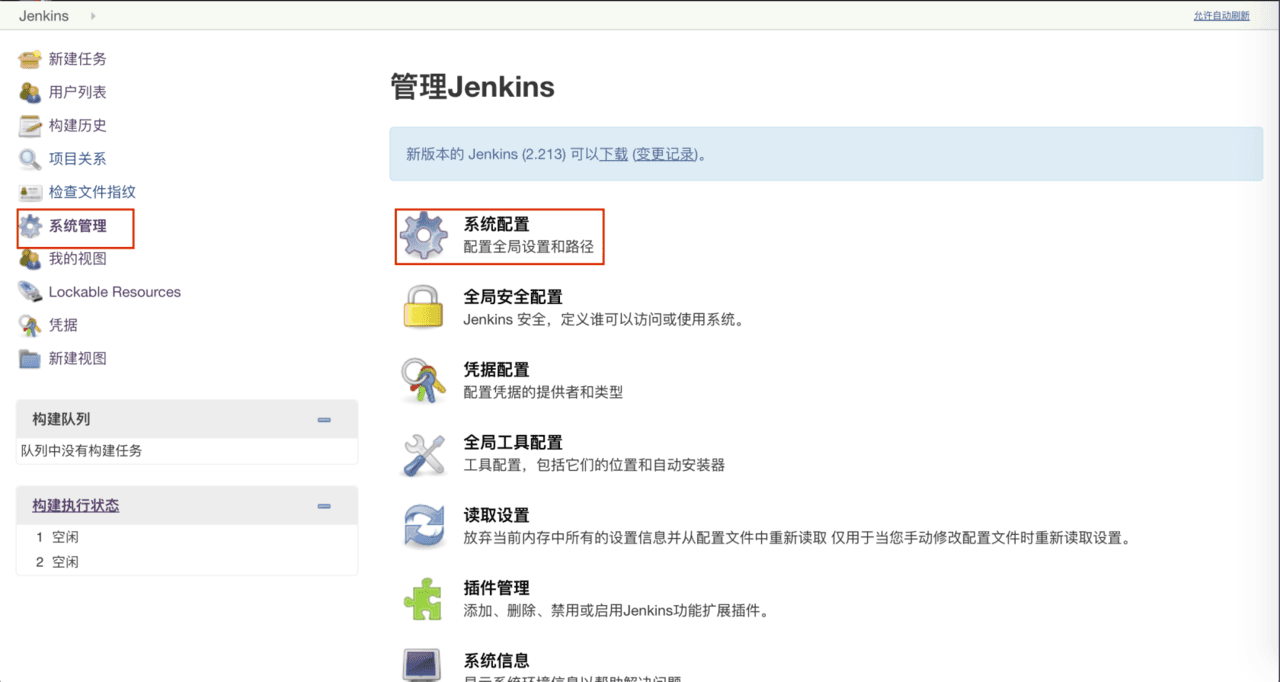Open the 插件管理 title link
The width and height of the screenshot is (1280, 682).
[496, 588]
